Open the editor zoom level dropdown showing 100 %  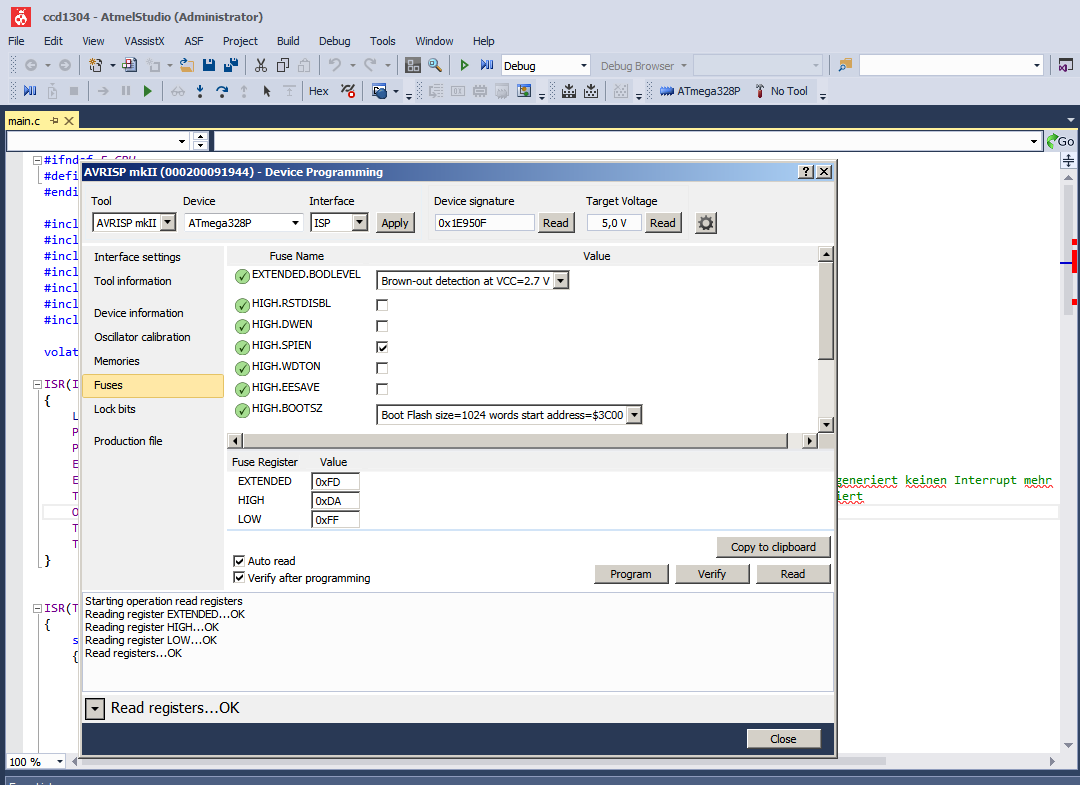pos(37,762)
